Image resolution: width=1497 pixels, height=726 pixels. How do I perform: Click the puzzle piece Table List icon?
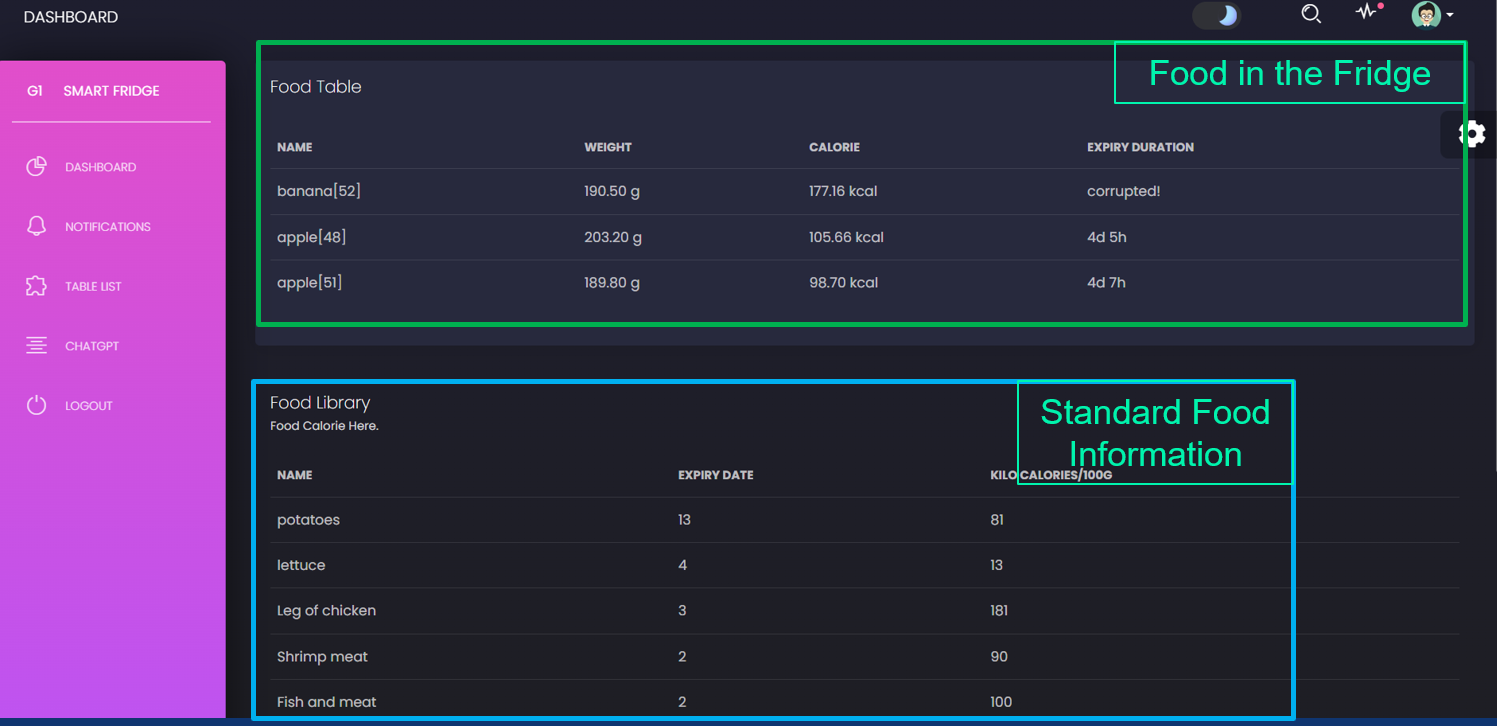(x=37, y=286)
